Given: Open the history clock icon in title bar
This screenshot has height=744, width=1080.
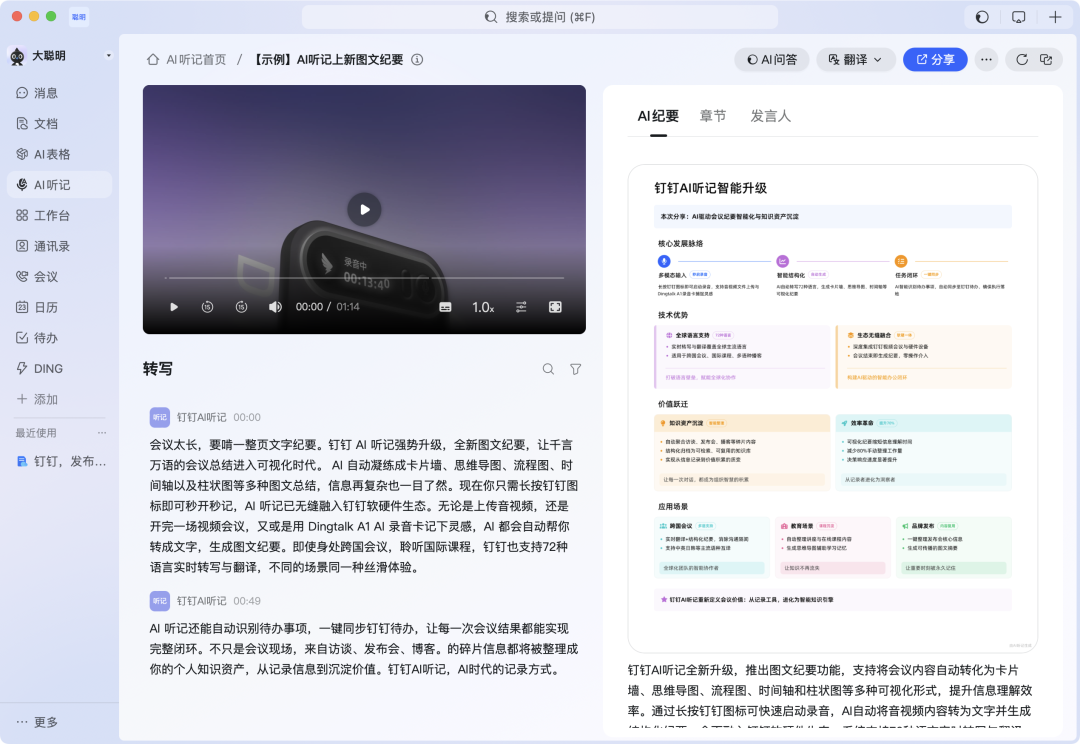Looking at the screenshot, I should (982, 17).
